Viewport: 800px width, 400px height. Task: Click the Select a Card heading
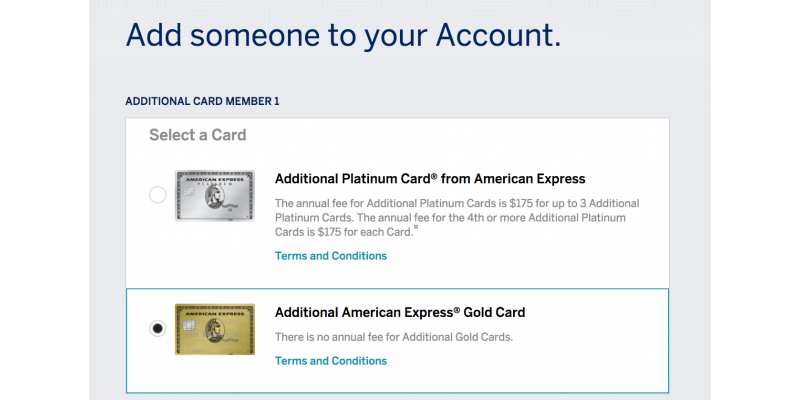coord(197,135)
